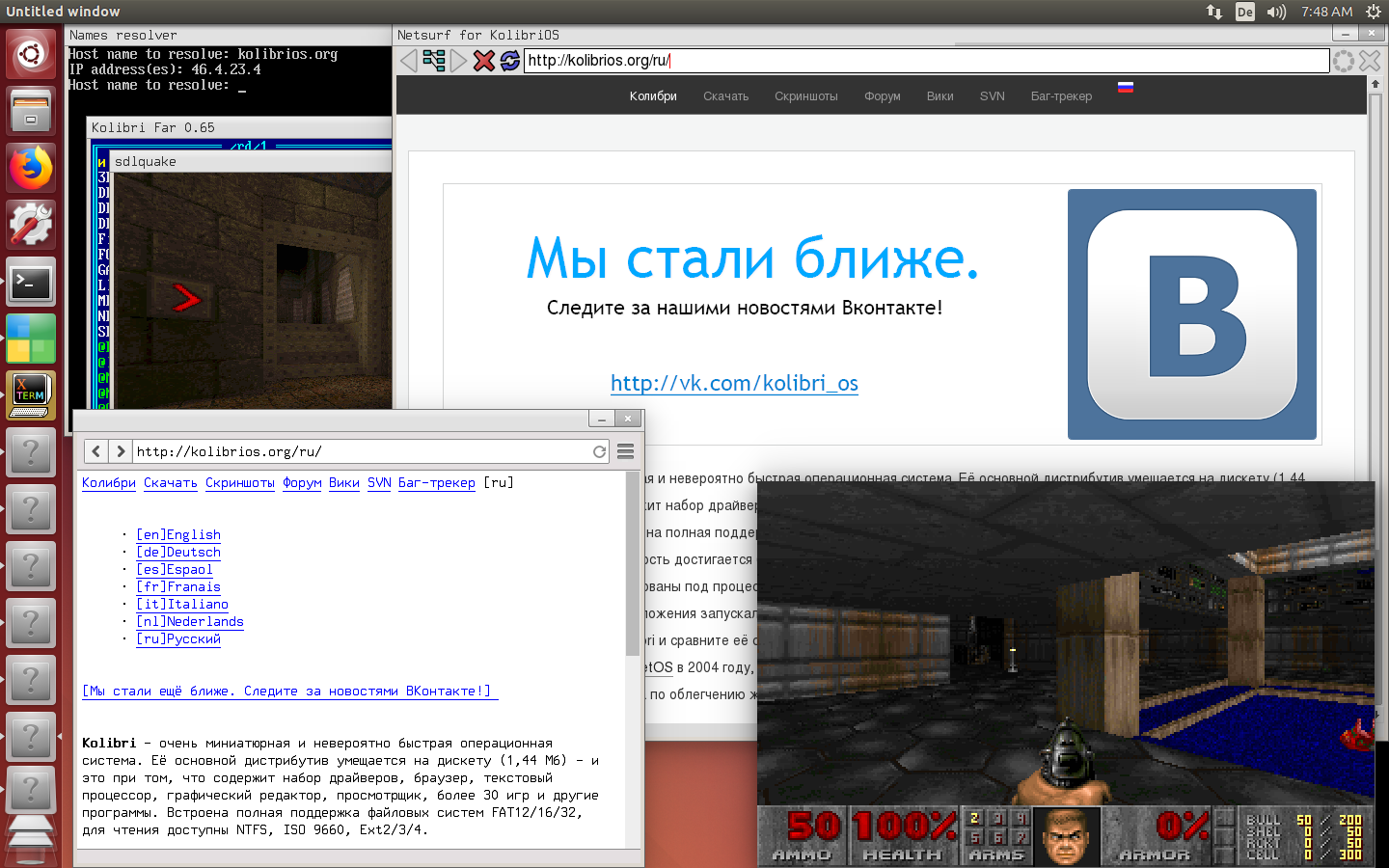Open XTerm from the launcher

(x=31, y=395)
